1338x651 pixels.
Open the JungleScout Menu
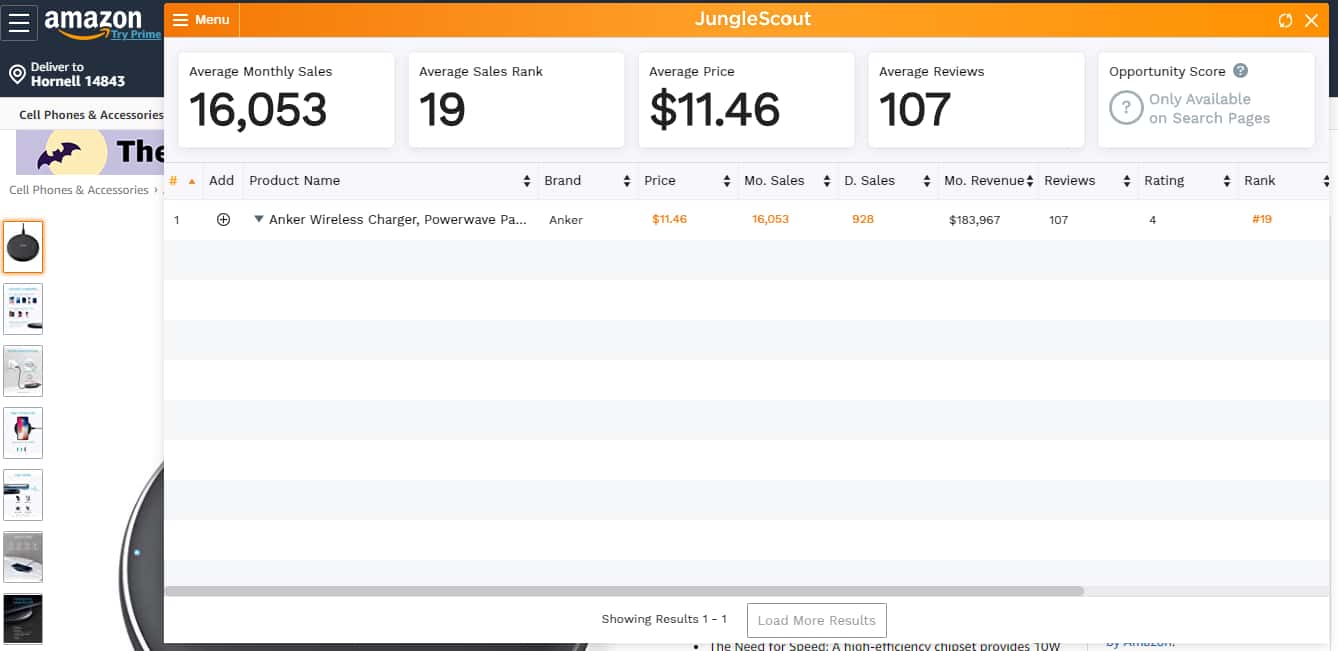201,20
